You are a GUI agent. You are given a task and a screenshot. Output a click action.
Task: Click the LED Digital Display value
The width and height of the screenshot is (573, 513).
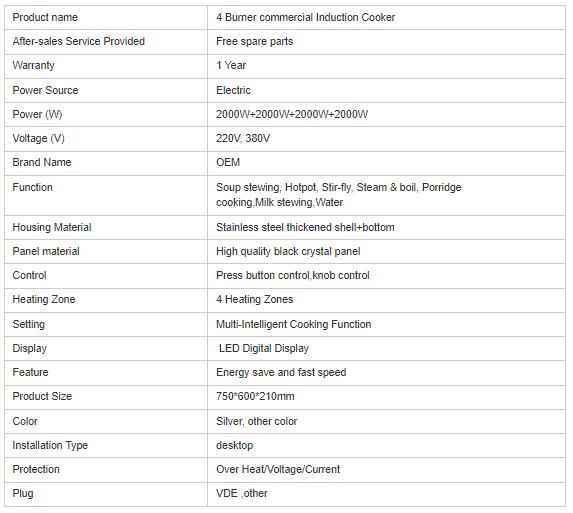[263, 349]
